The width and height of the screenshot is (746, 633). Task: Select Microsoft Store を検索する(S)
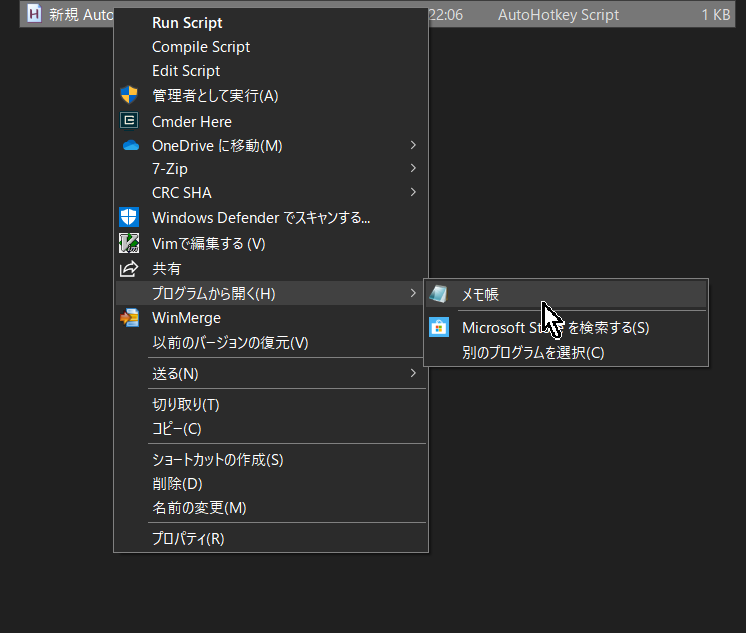coord(566,327)
